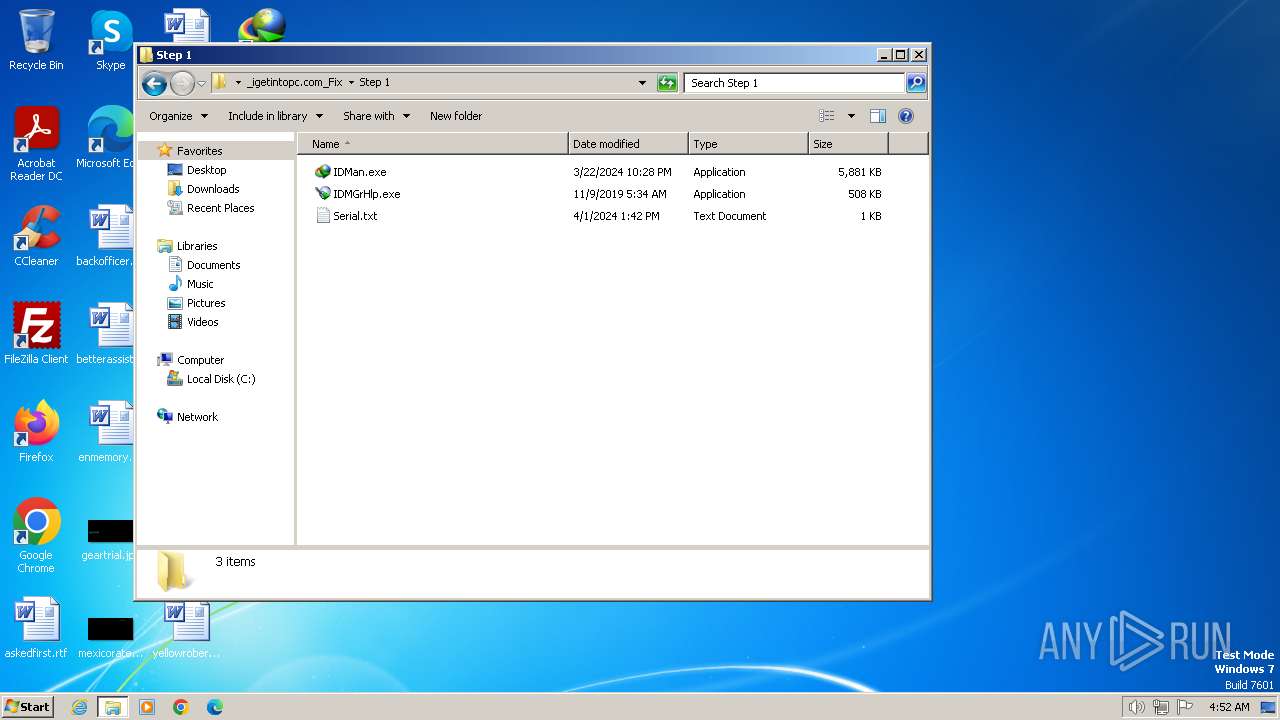Select the askedfirst.rtf desktop file

(36, 628)
